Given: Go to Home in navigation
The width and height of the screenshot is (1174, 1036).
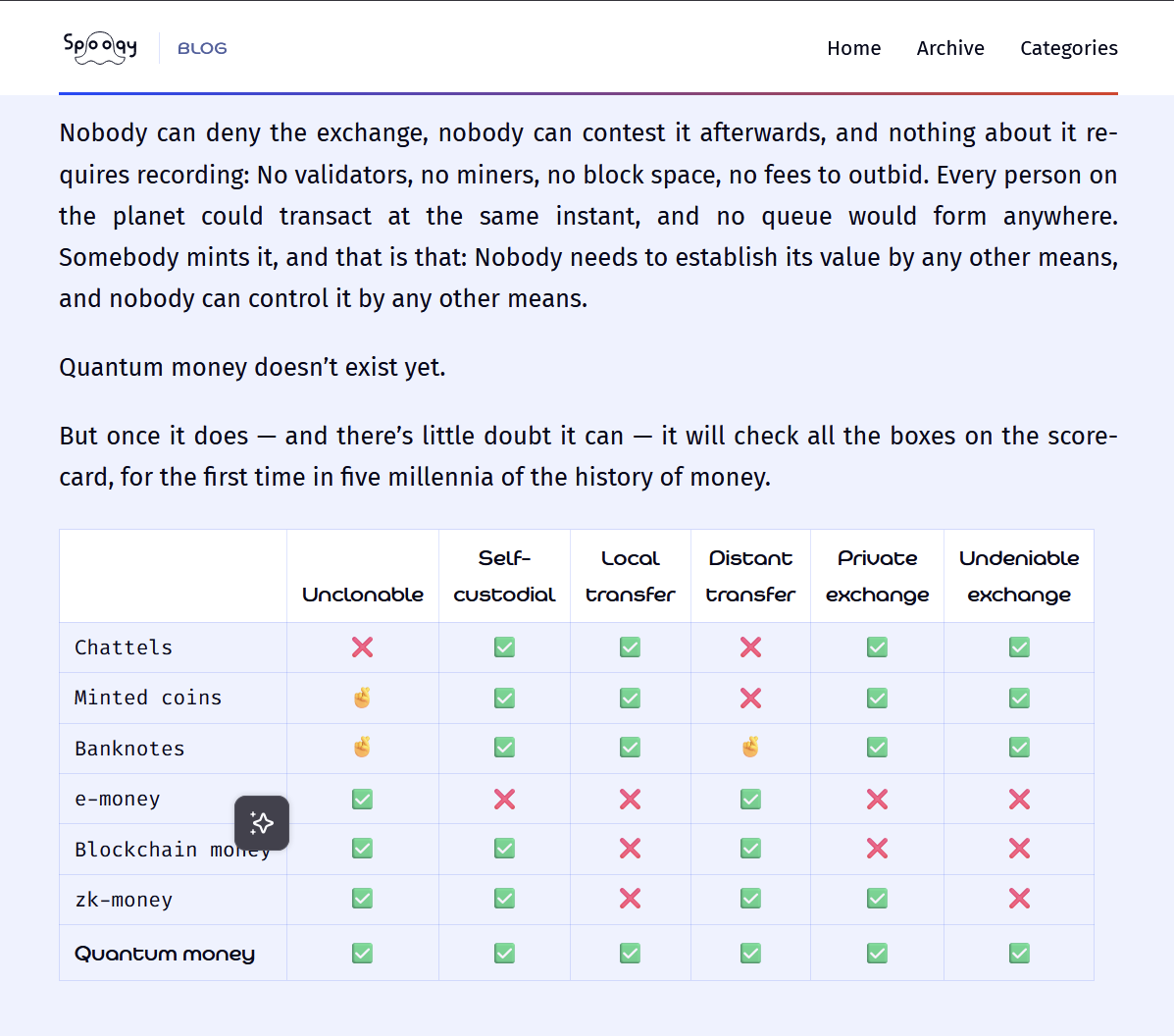Looking at the screenshot, I should (x=853, y=48).
